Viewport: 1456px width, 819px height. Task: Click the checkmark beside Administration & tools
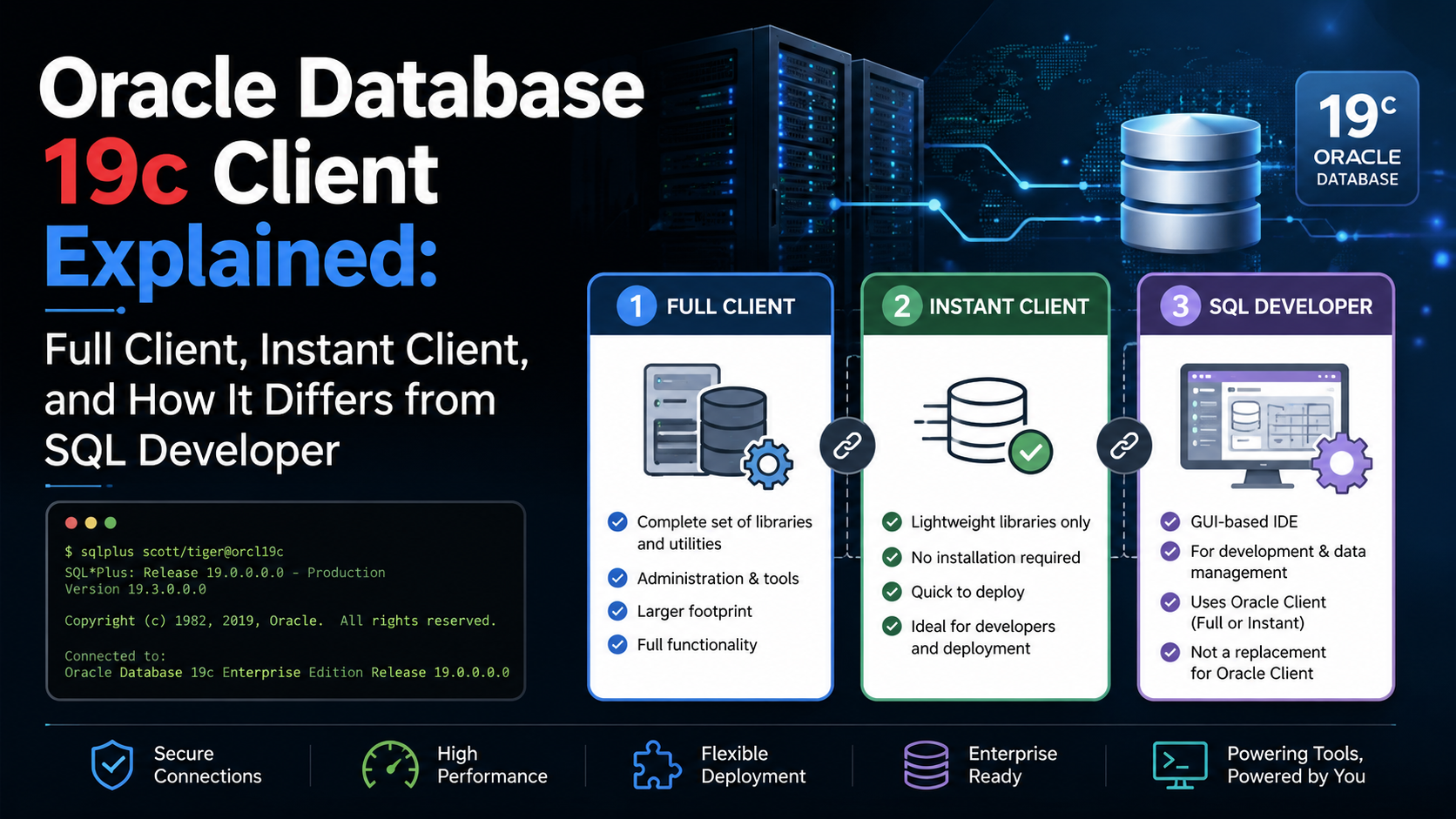click(x=617, y=578)
